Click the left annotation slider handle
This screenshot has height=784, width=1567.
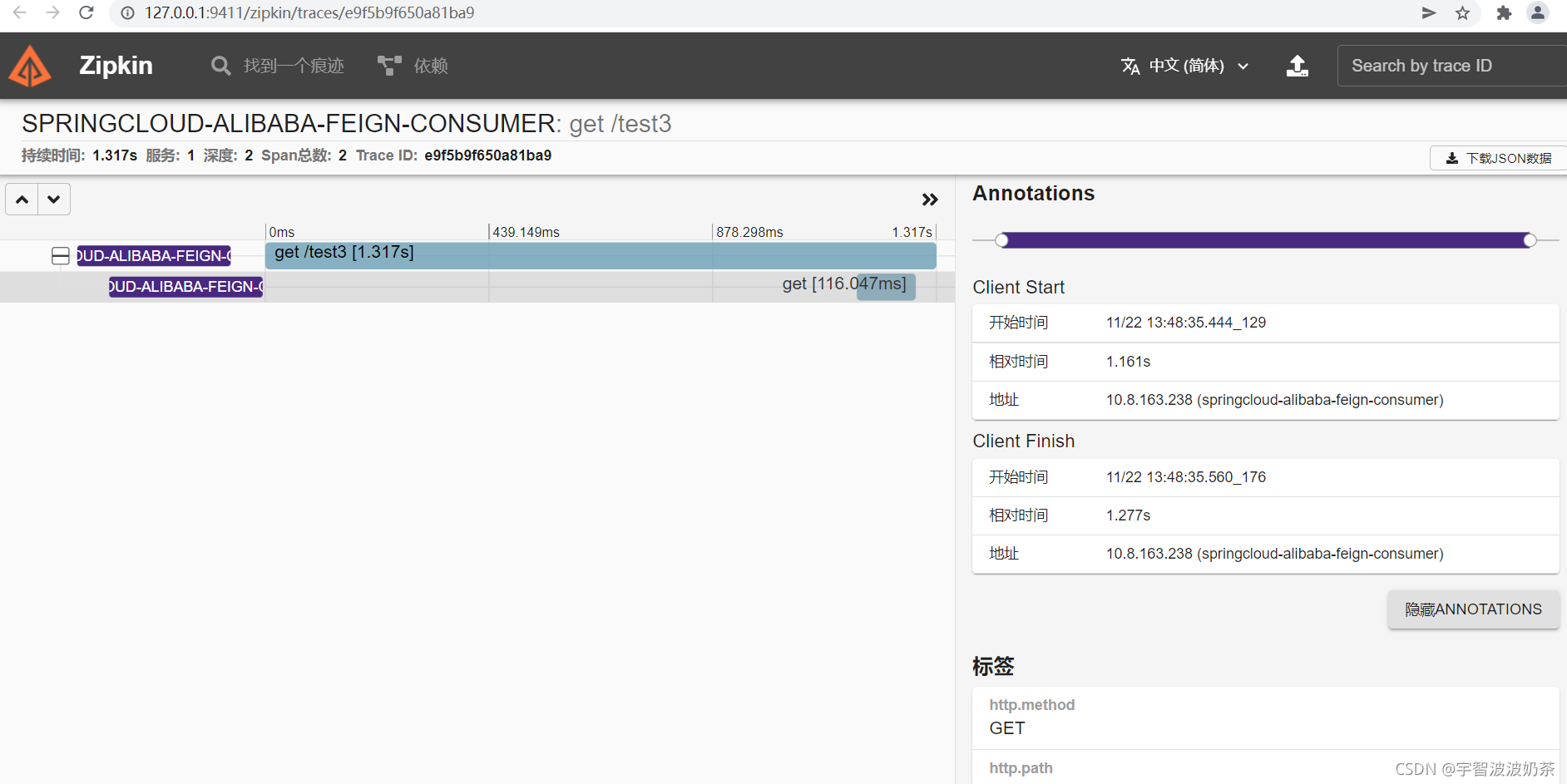pos(1002,240)
